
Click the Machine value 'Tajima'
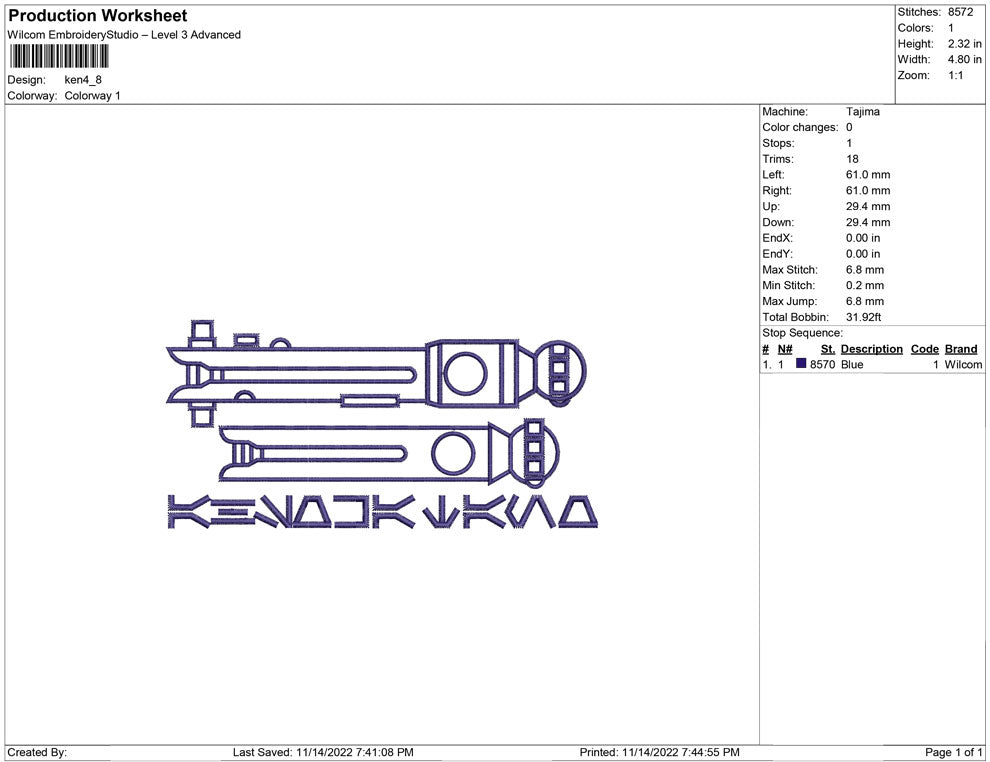(x=862, y=111)
